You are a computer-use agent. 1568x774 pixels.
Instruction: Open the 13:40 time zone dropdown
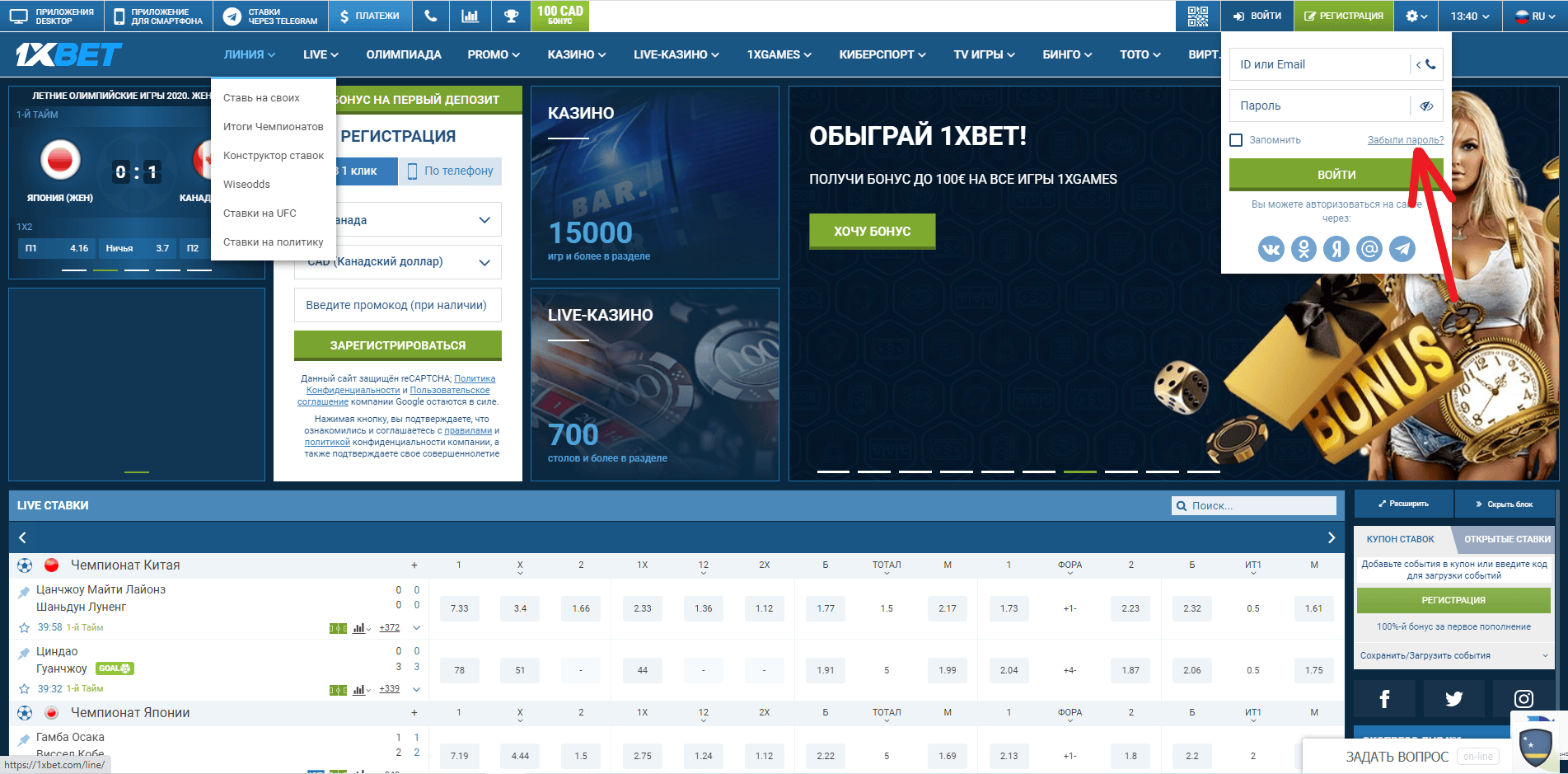coord(1470,16)
